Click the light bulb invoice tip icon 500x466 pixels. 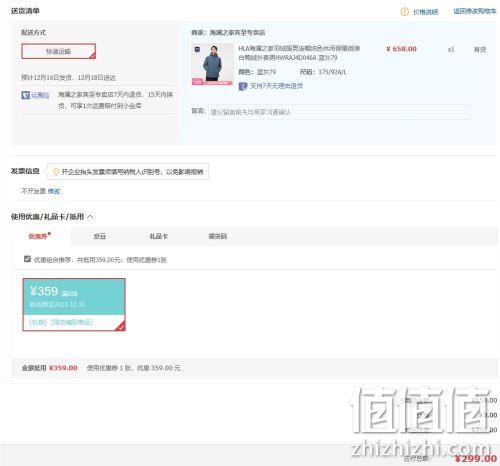click(56, 172)
